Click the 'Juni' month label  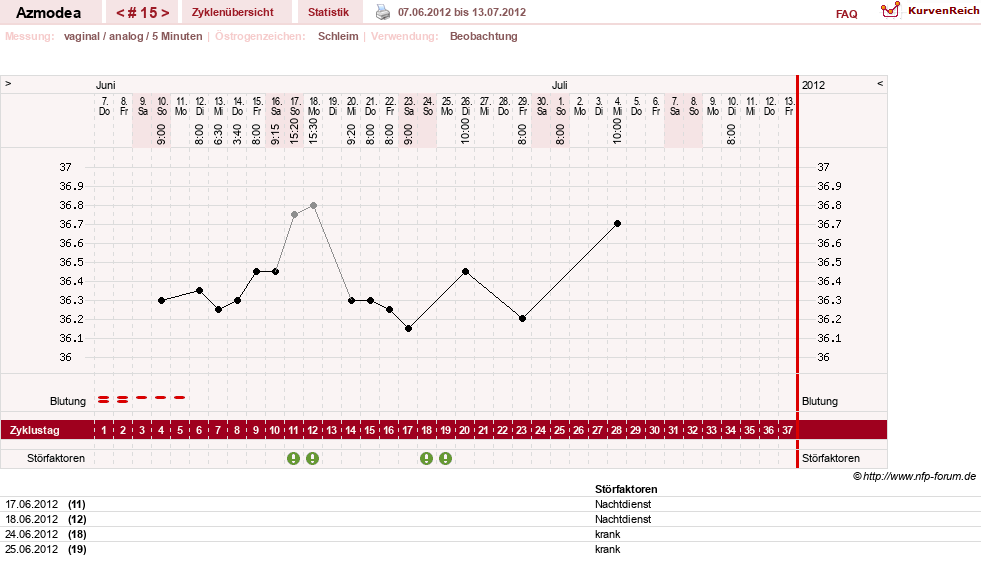[x=106, y=85]
